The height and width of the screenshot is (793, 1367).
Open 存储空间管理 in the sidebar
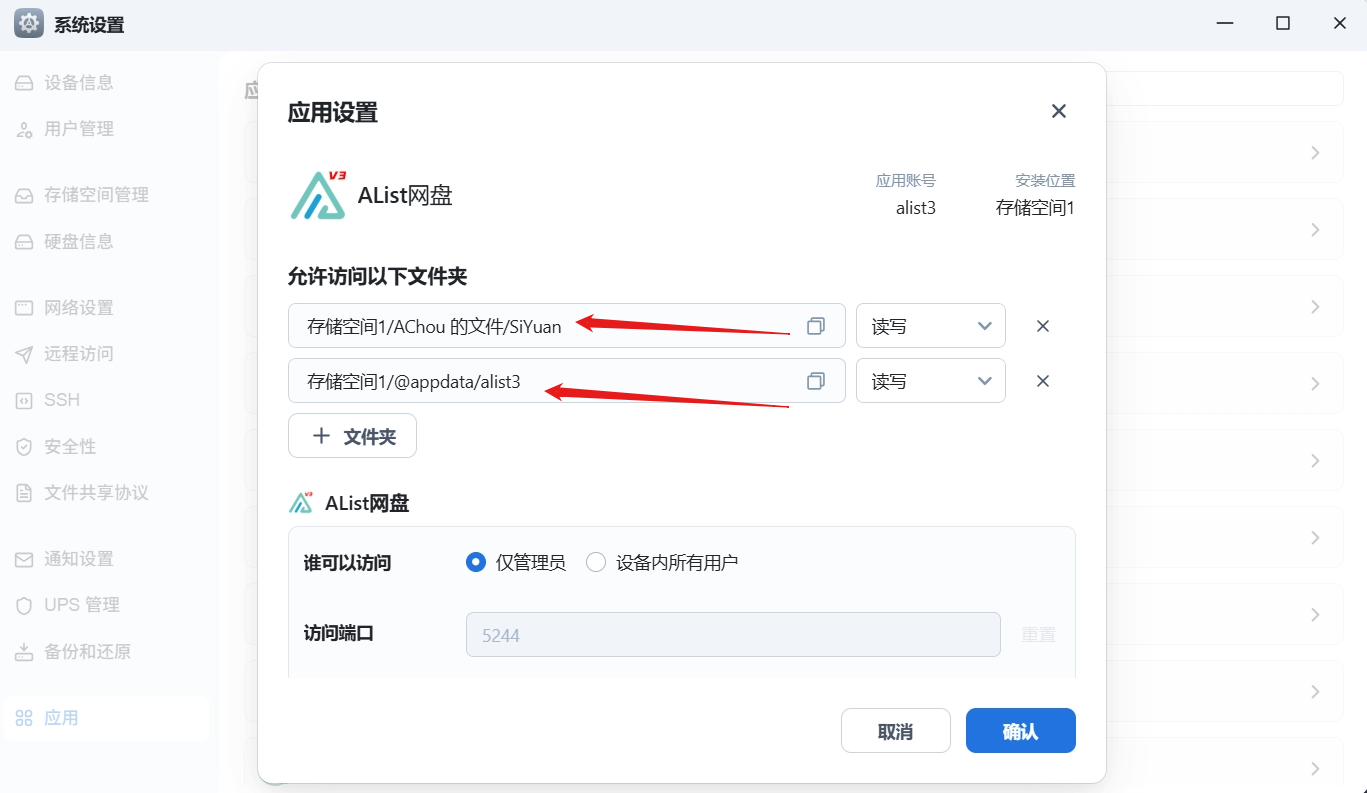pos(96,195)
